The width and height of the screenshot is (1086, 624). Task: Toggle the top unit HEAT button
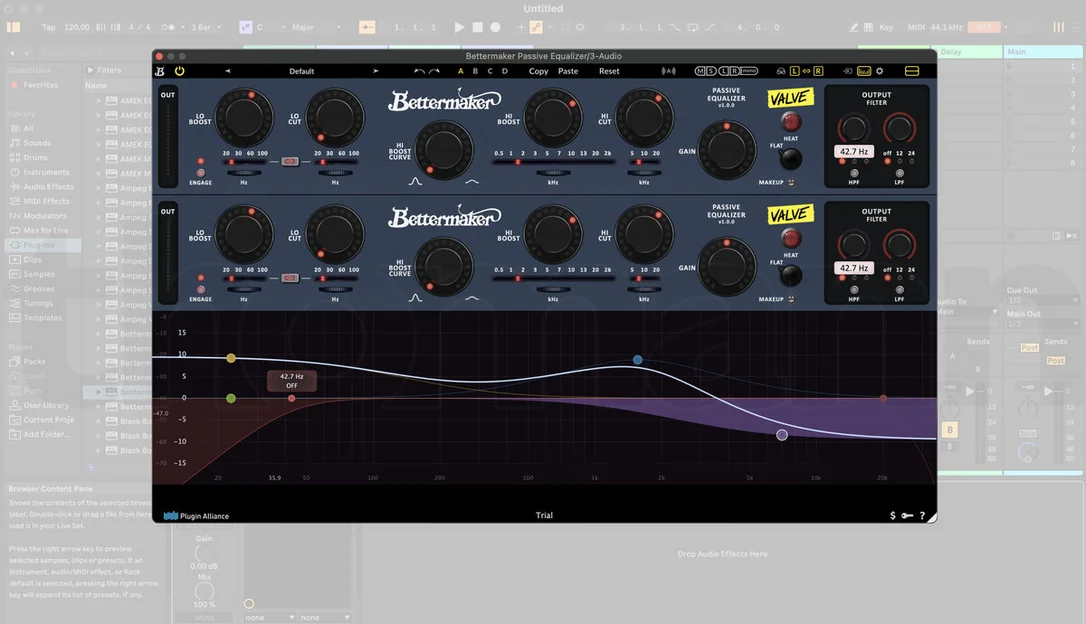pos(790,121)
